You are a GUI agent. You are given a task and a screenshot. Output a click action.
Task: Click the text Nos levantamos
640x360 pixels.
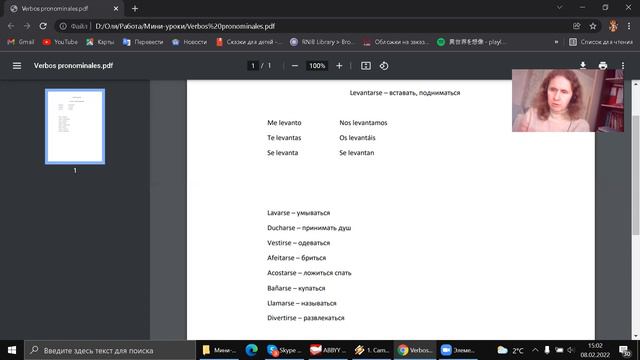363,122
